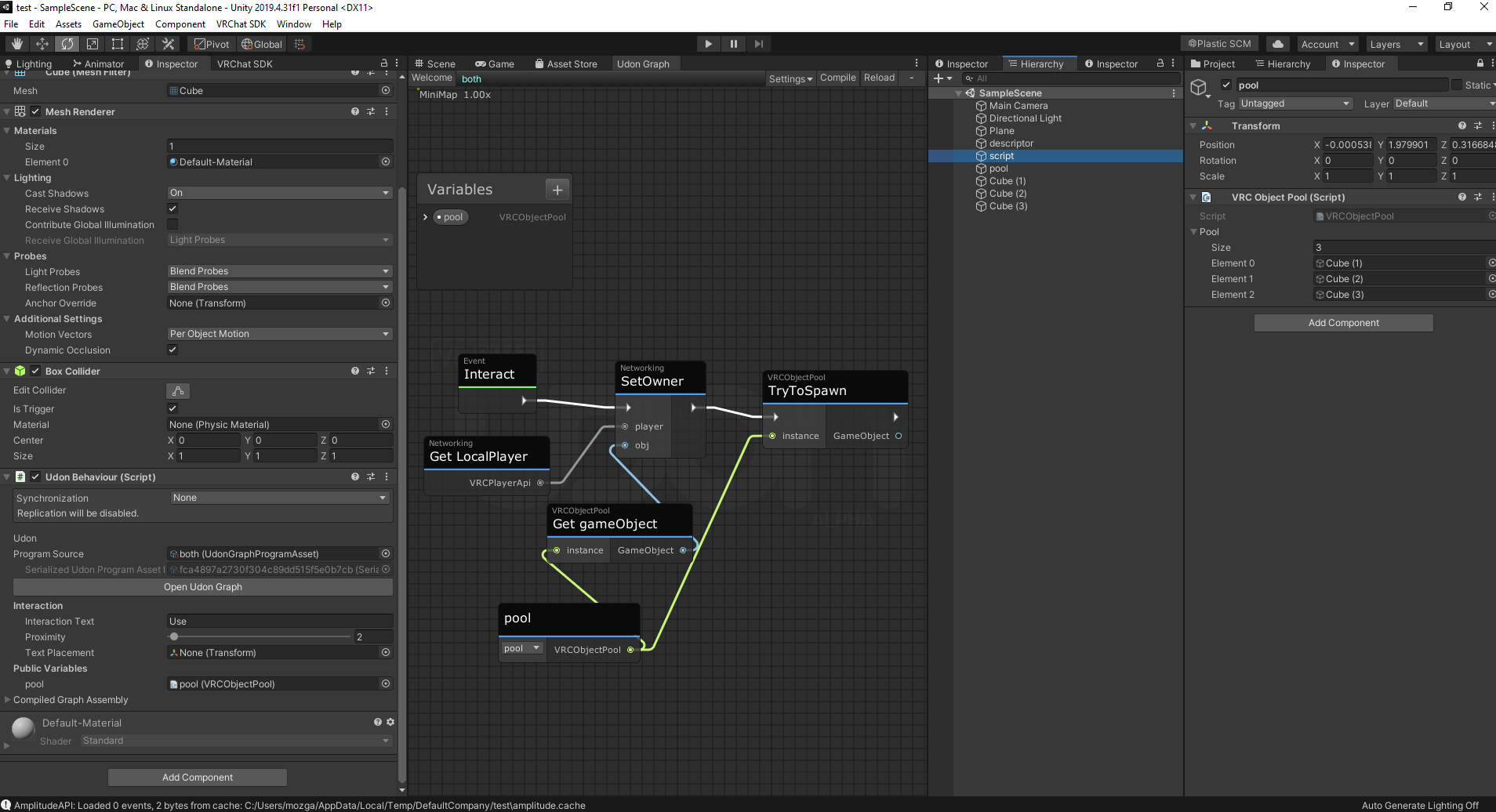
Task: Toggle Is Trigger checkbox
Action: (172, 408)
